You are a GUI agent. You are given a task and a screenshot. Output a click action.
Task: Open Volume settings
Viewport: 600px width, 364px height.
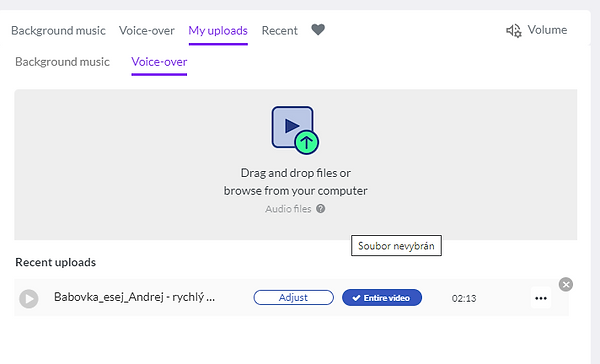(x=536, y=30)
